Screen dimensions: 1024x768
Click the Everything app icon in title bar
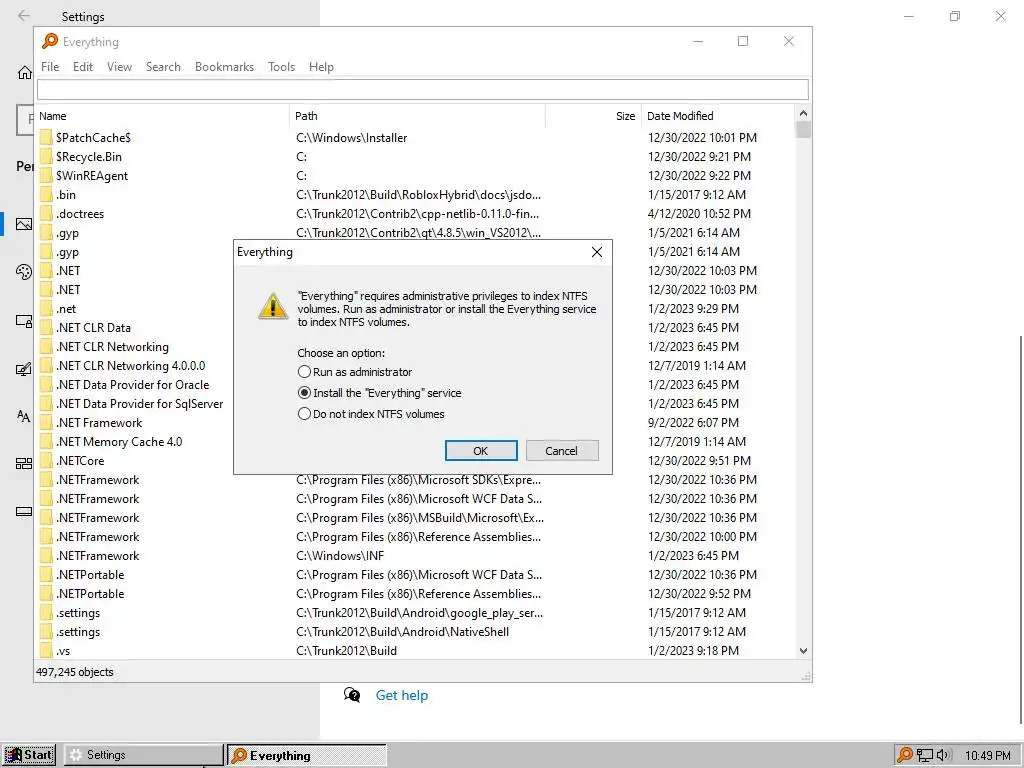50,41
